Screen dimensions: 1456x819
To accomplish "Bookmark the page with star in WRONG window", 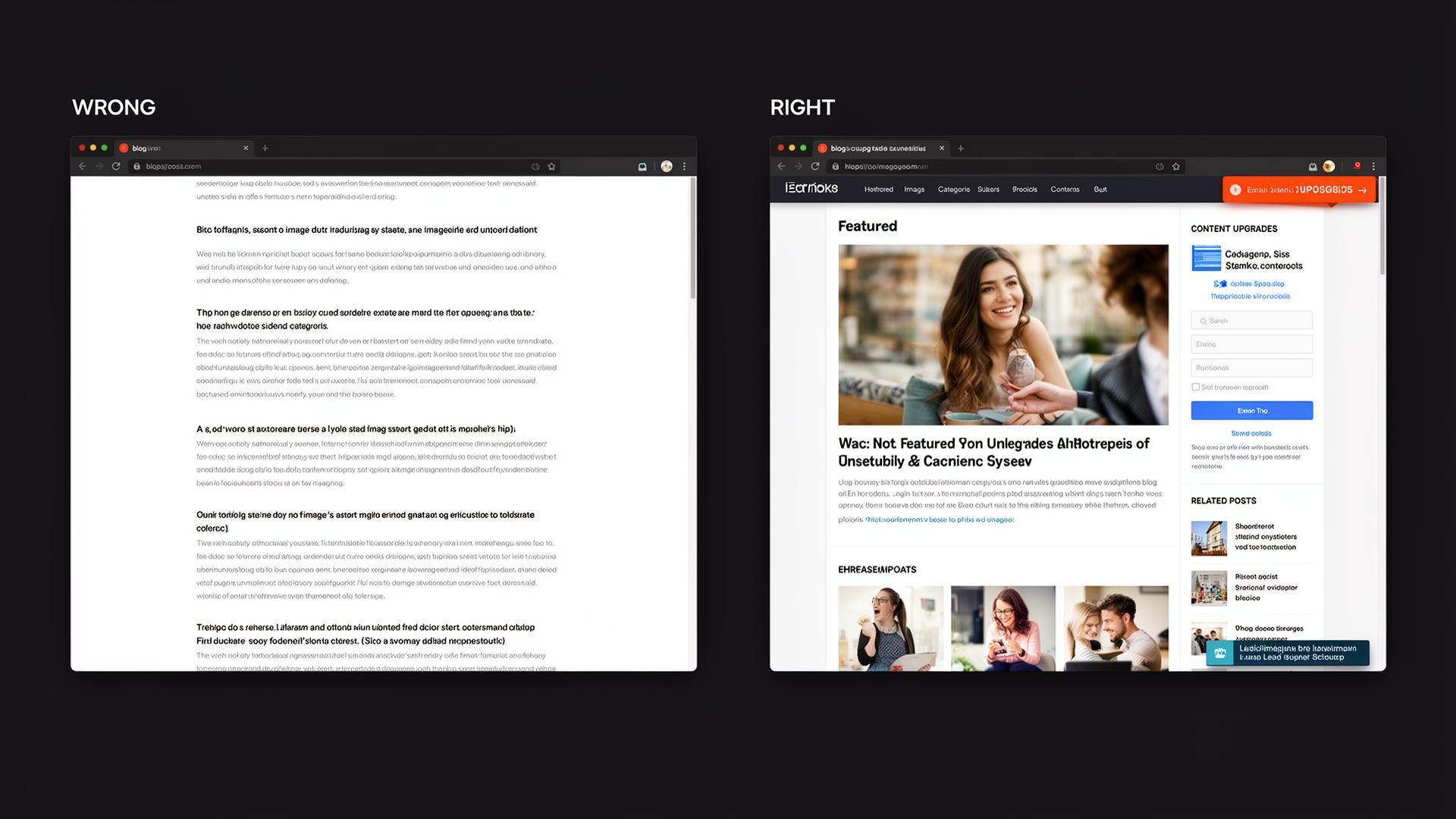I will (x=551, y=166).
